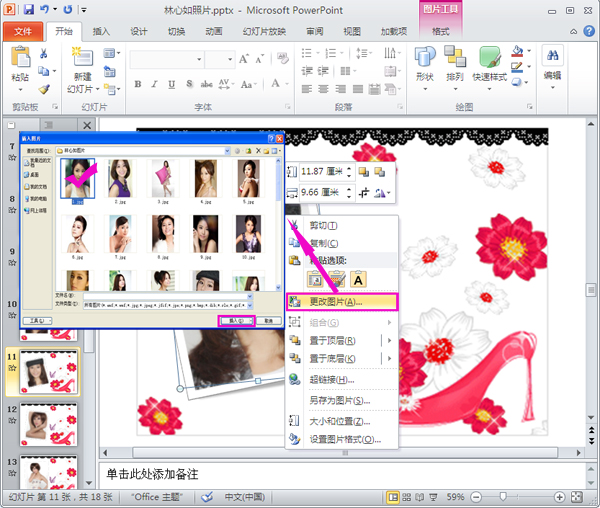600x508 pixels.
Task: Open the Arrange icon
Action: coord(455,57)
